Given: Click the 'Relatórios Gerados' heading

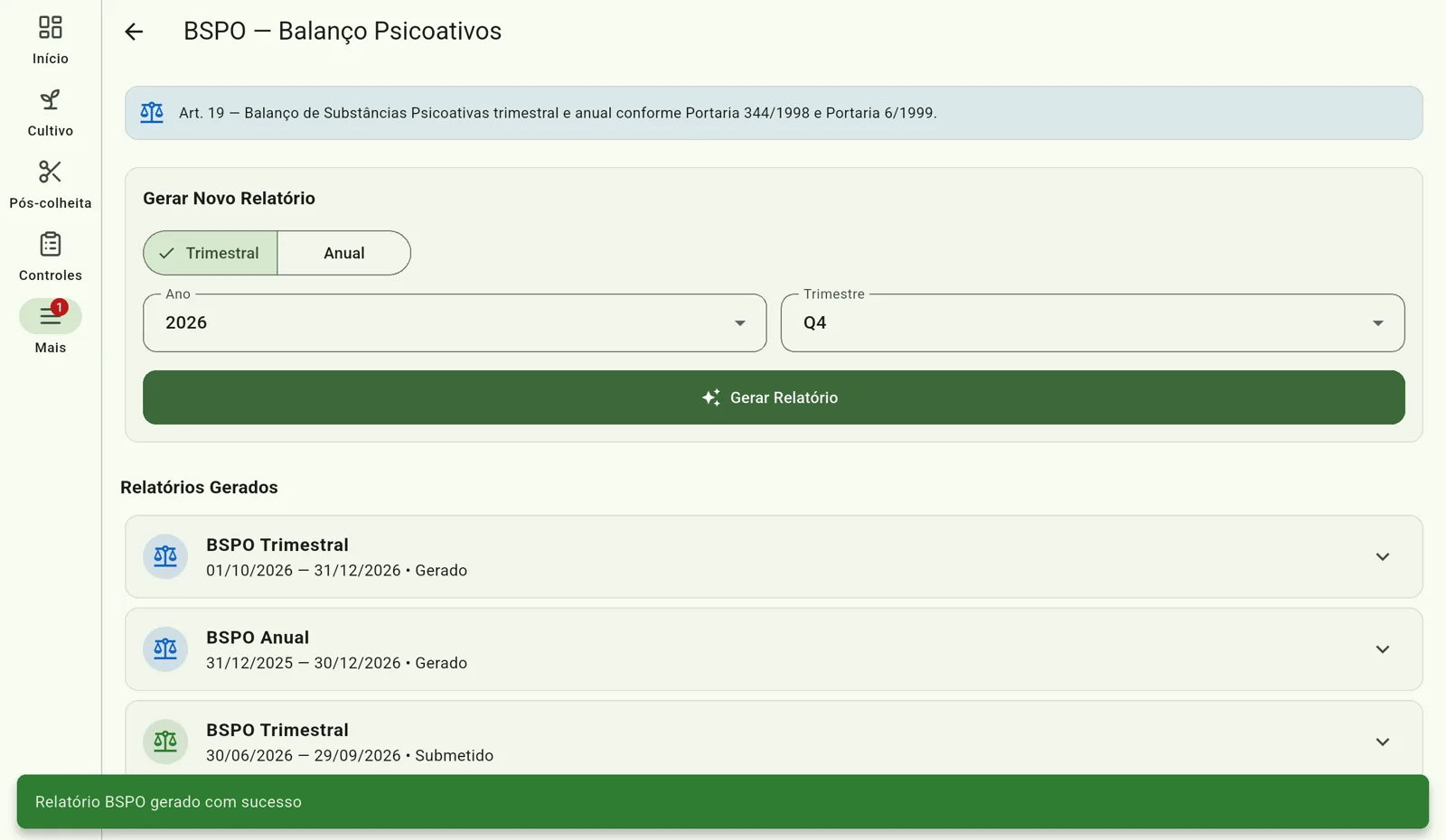Looking at the screenshot, I should click(x=199, y=488).
